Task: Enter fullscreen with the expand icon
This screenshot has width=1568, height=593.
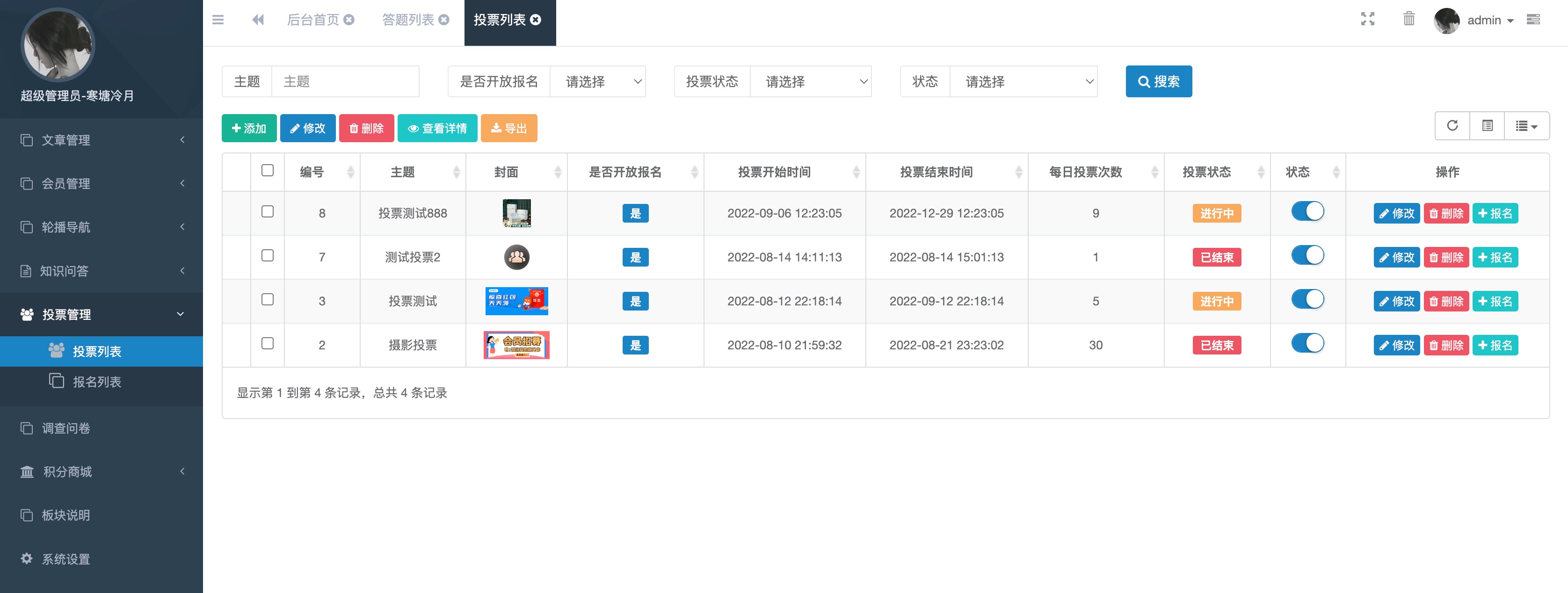Action: tap(1368, 19)
